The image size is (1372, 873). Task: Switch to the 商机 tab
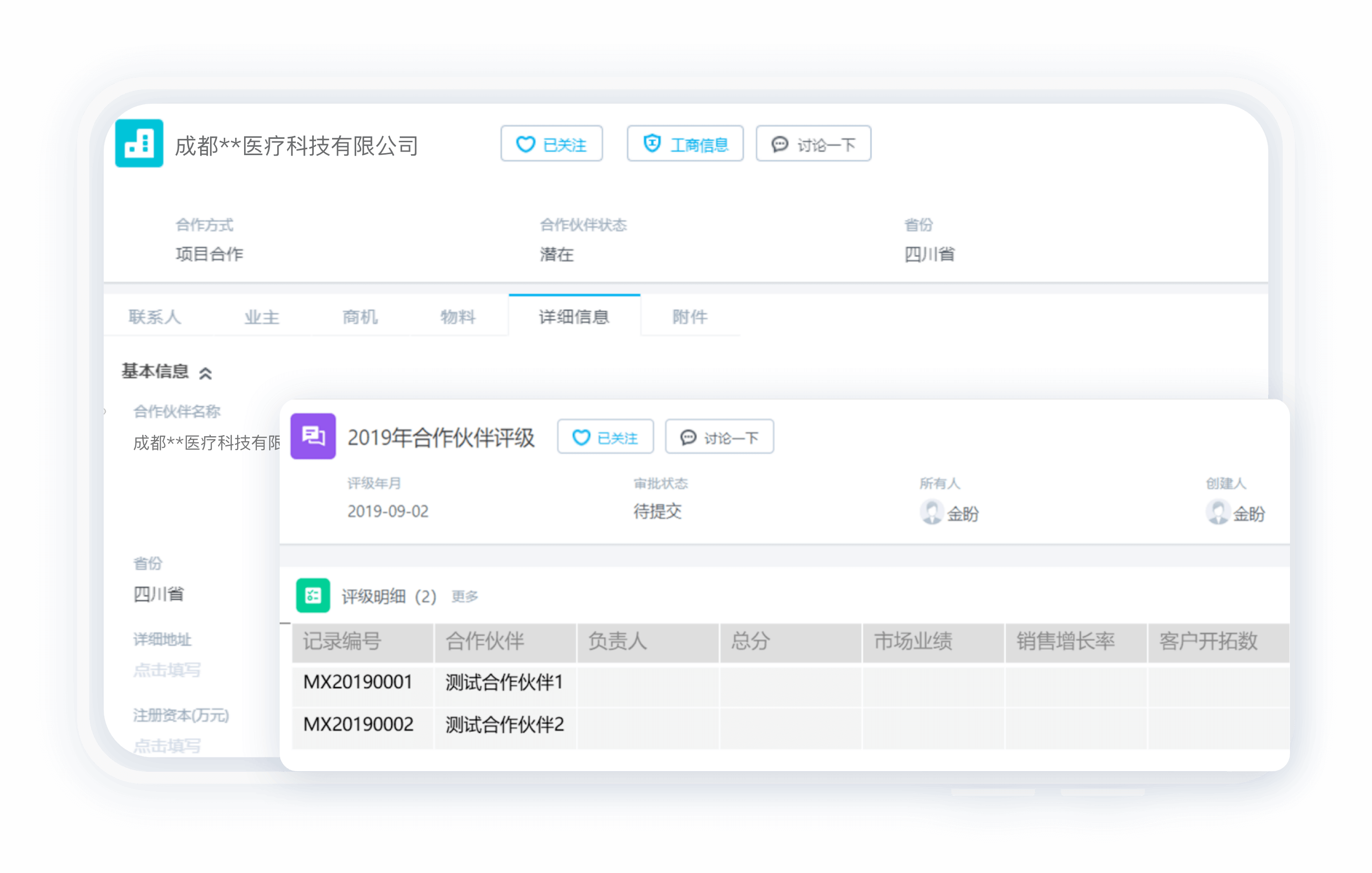coord(360,317)
